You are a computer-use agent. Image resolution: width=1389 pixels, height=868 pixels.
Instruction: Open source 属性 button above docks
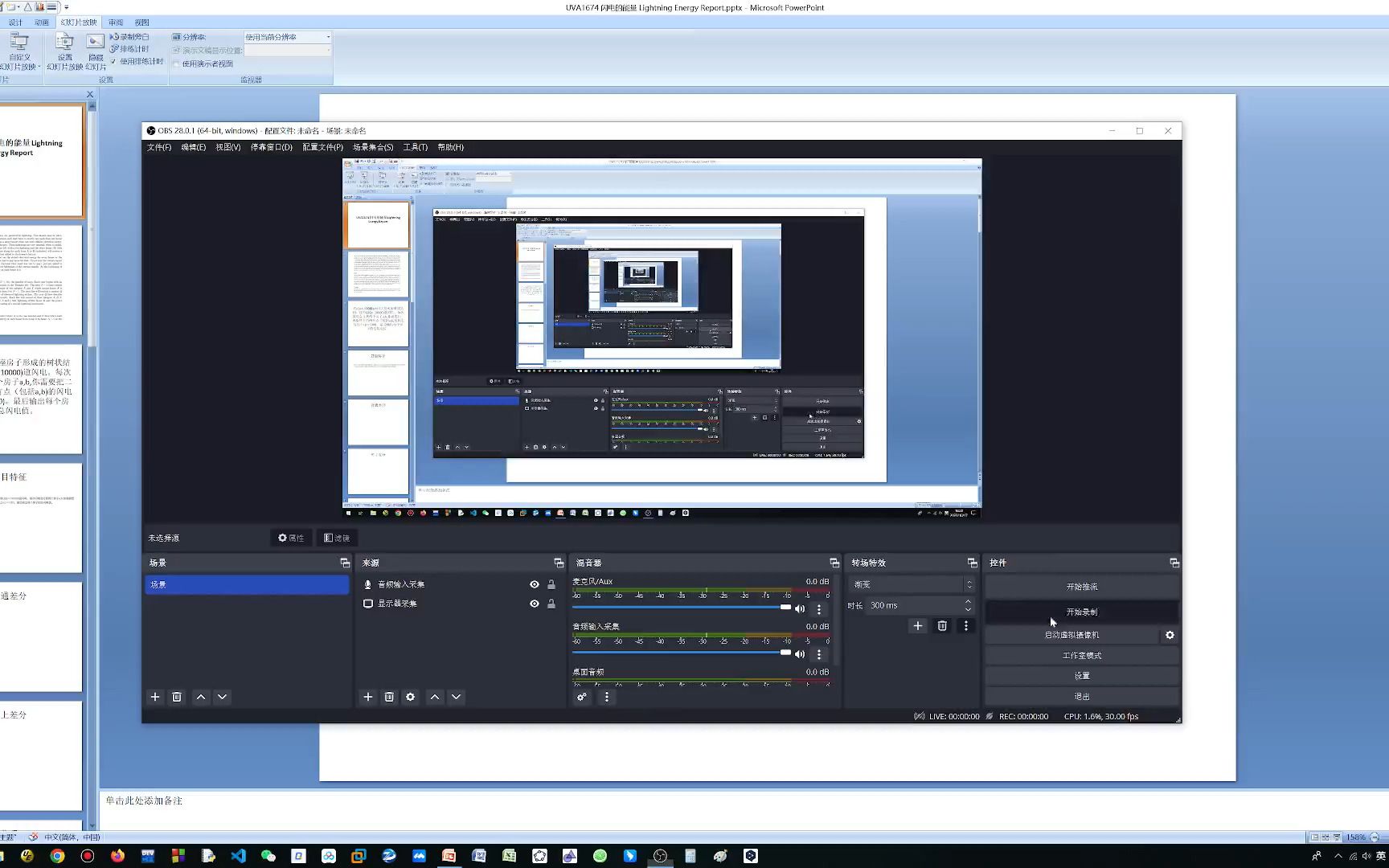291,538
